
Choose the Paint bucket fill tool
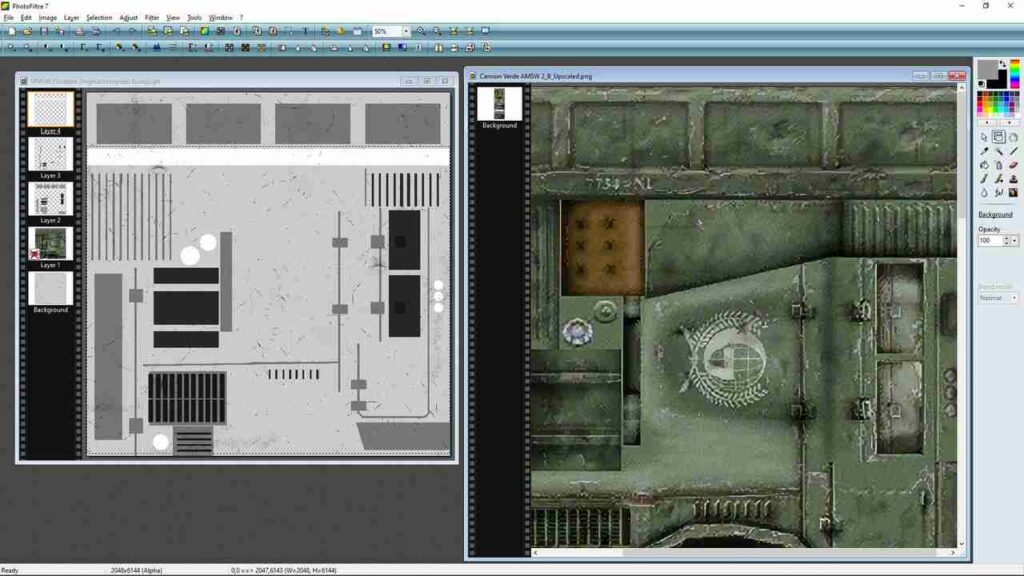pyautogui.click(x=984, y=165)
